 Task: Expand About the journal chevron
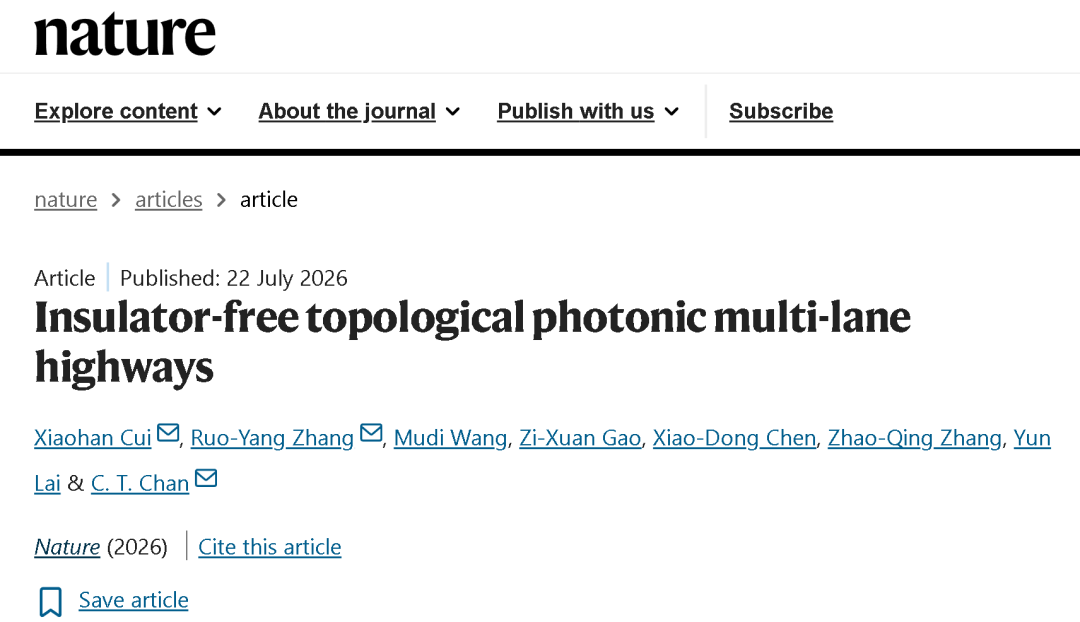453,112
